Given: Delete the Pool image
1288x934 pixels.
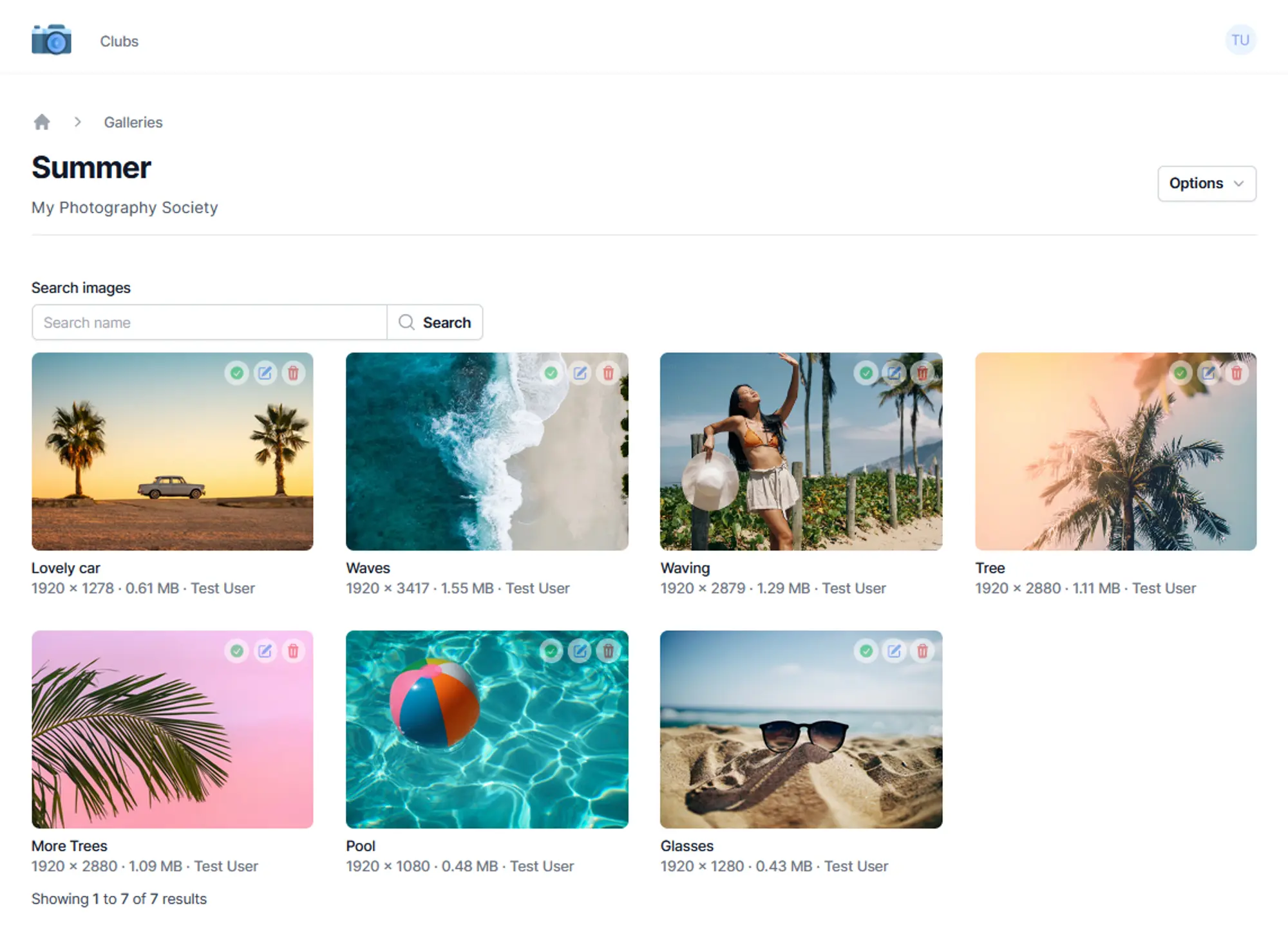Looking at the screenshot, I should pyautogui.click(x=608, y=651).
